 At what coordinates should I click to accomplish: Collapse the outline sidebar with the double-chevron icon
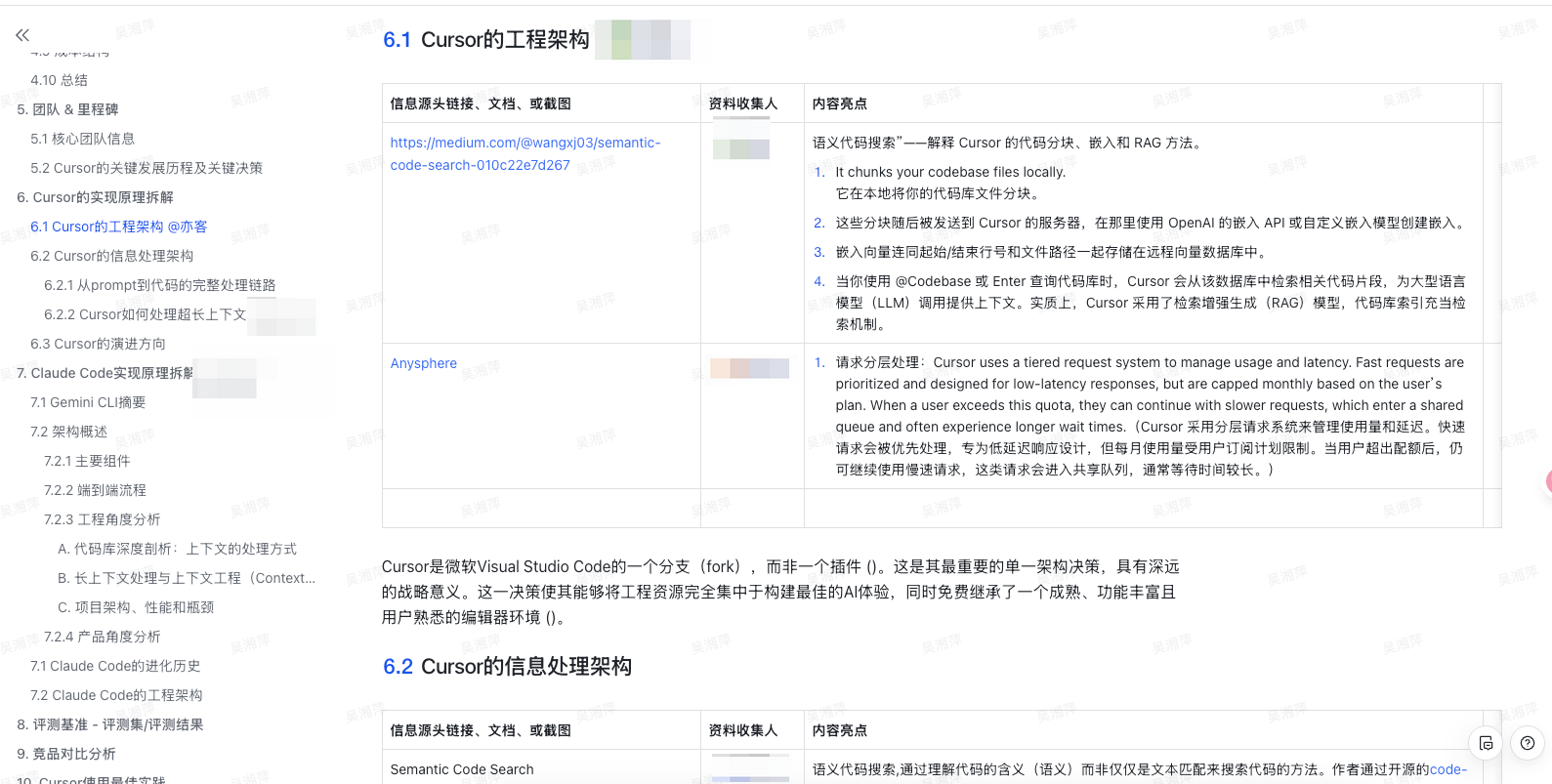click(x=22, y=35)
